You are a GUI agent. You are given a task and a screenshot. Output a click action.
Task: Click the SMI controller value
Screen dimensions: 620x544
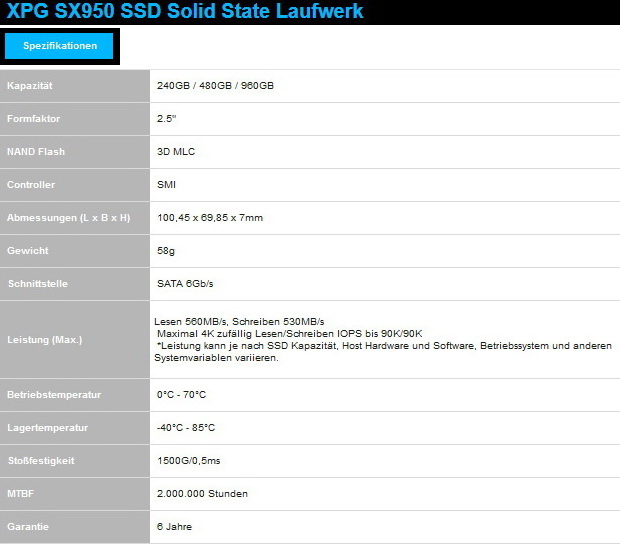(x=166, y=185)
